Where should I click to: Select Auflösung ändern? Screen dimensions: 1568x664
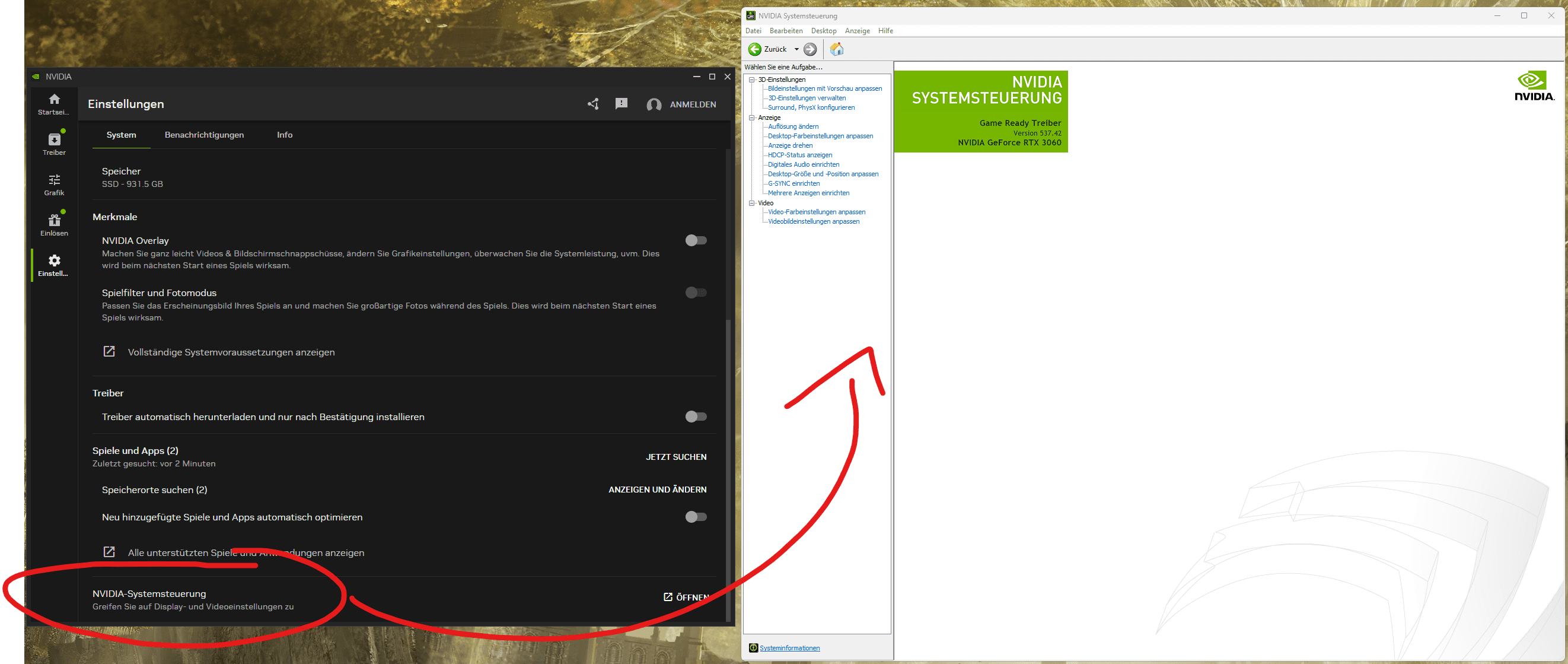[x=793, y=127]
